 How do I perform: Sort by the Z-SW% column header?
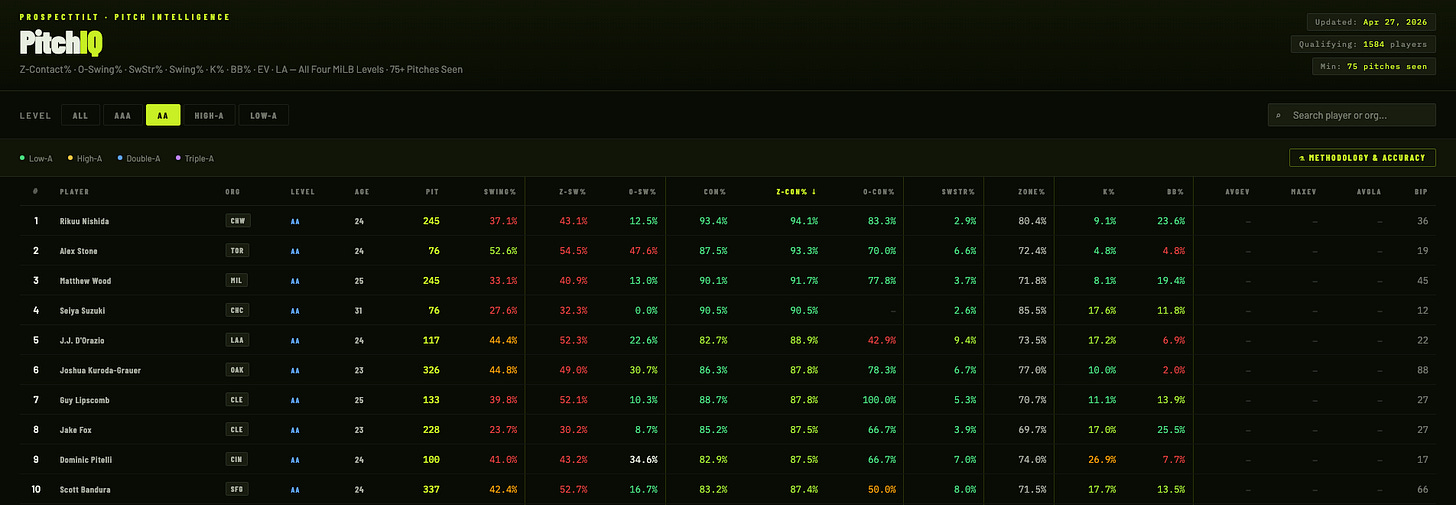coord(574,190)
